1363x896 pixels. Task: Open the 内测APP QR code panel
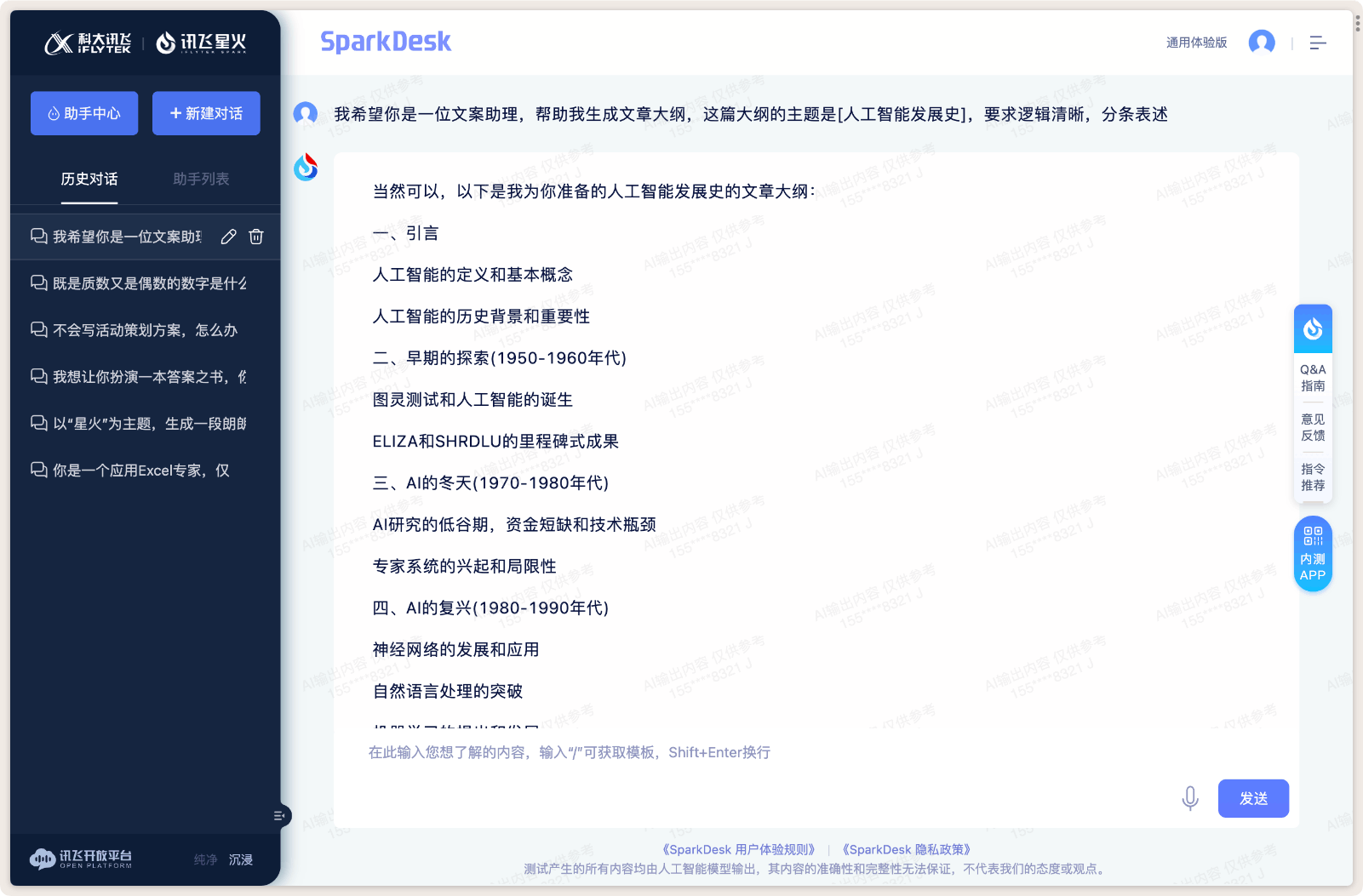coord(1313,553)
